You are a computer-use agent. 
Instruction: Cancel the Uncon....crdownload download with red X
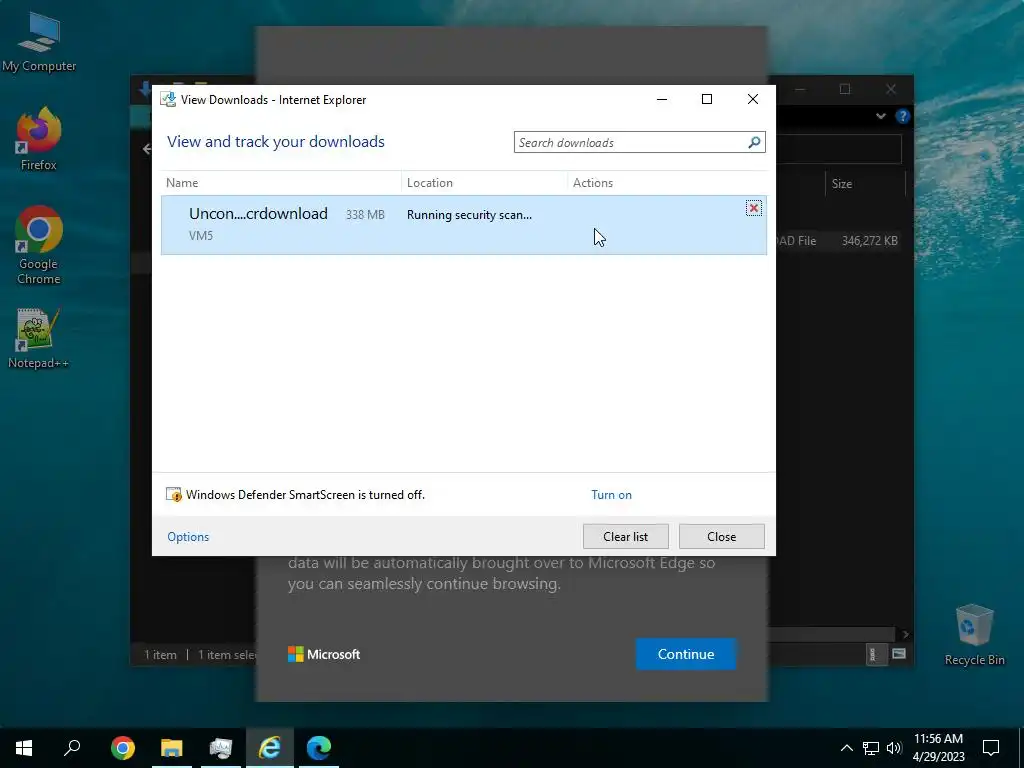pyautogui.click(x=753, y=208)
